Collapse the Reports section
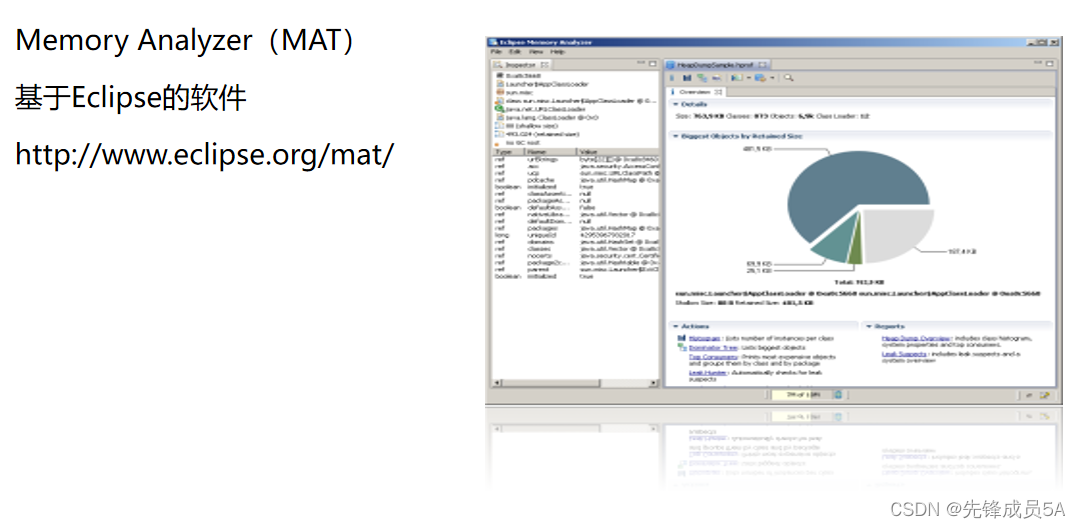Viewport: 1081px width, 528px height. (x=869, y=326)
